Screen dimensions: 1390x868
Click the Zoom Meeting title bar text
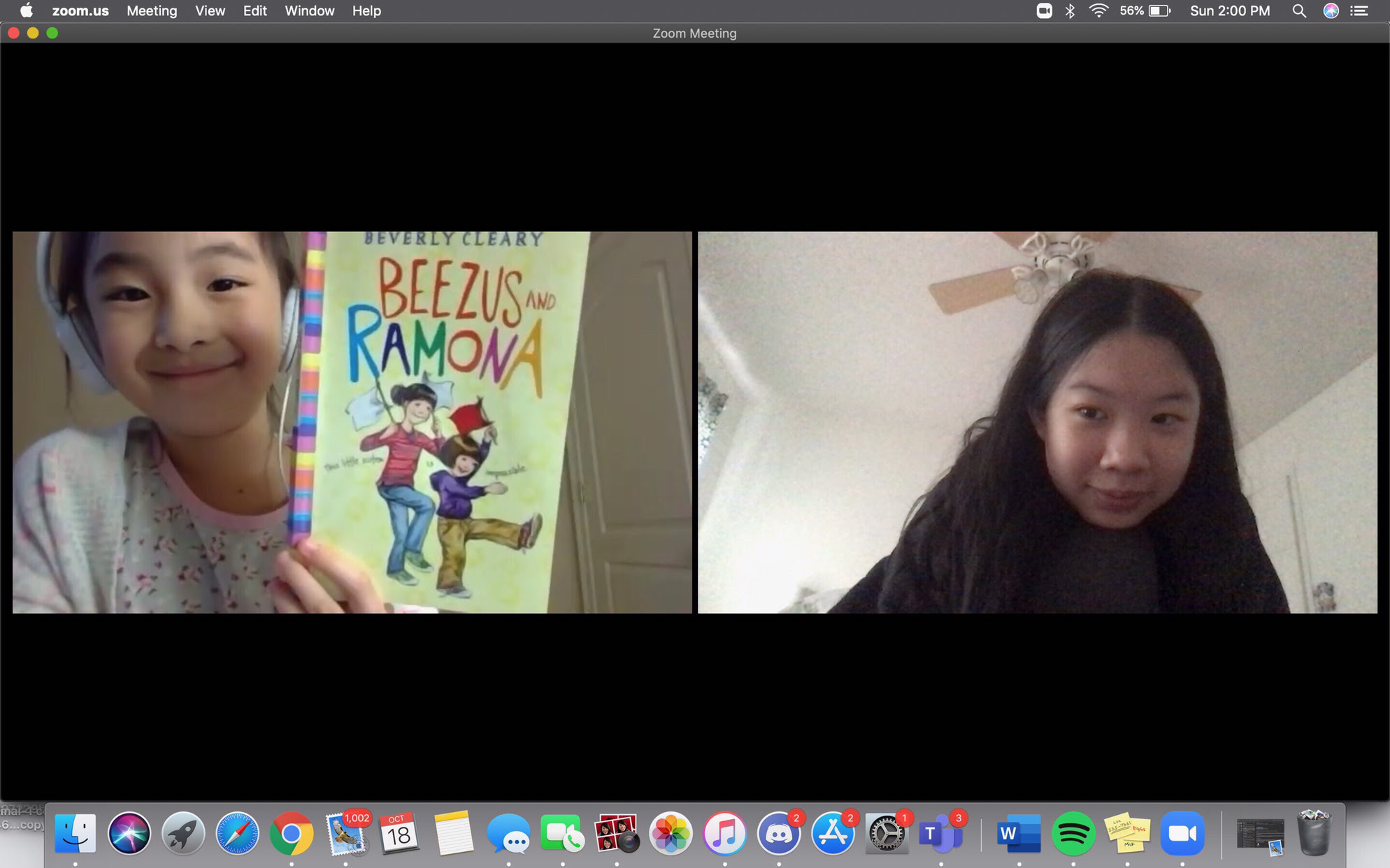[x=694, y=33]
